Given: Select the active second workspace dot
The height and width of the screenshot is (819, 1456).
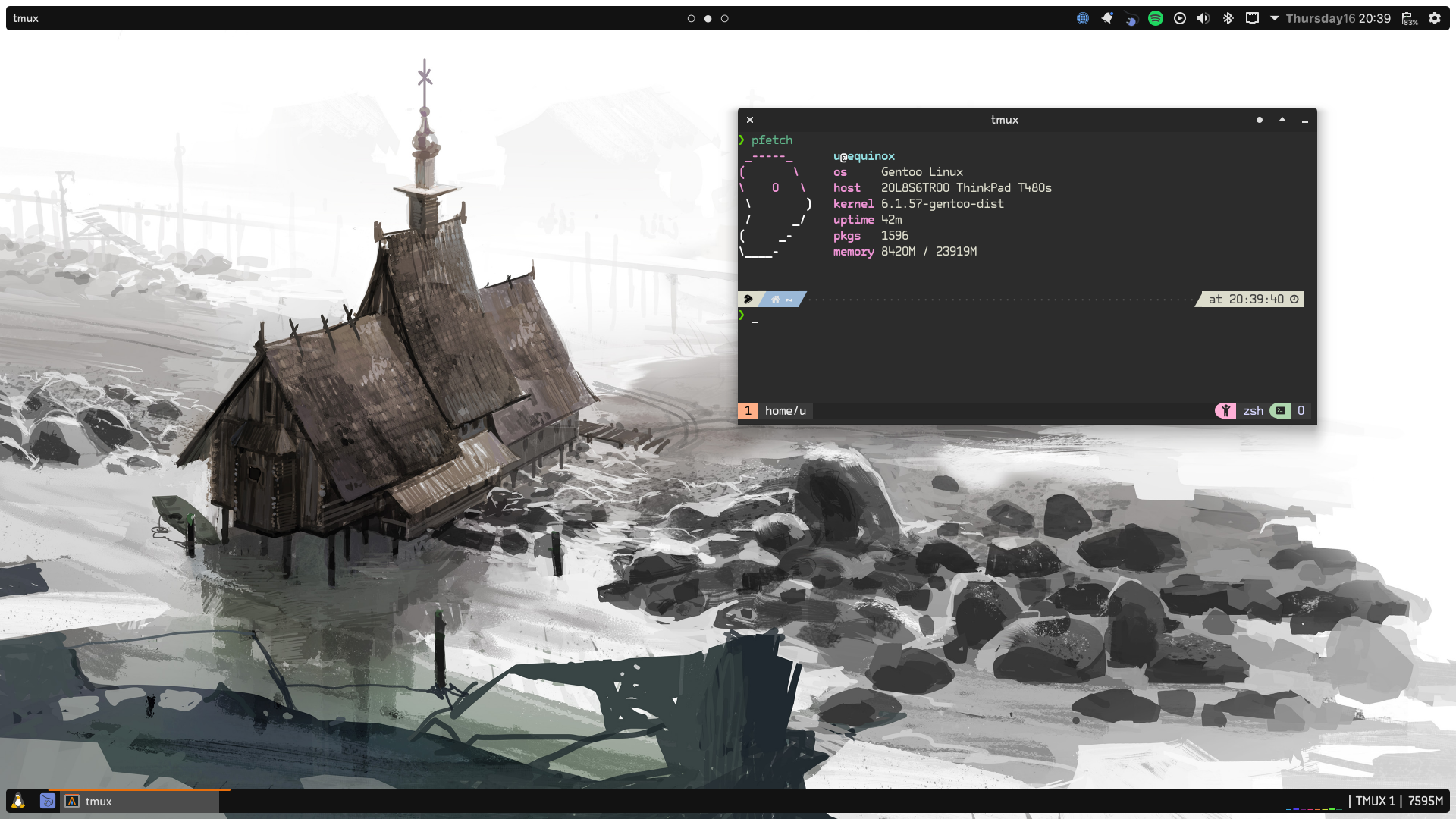Looking at the screenshot, I should pos(708,18).
